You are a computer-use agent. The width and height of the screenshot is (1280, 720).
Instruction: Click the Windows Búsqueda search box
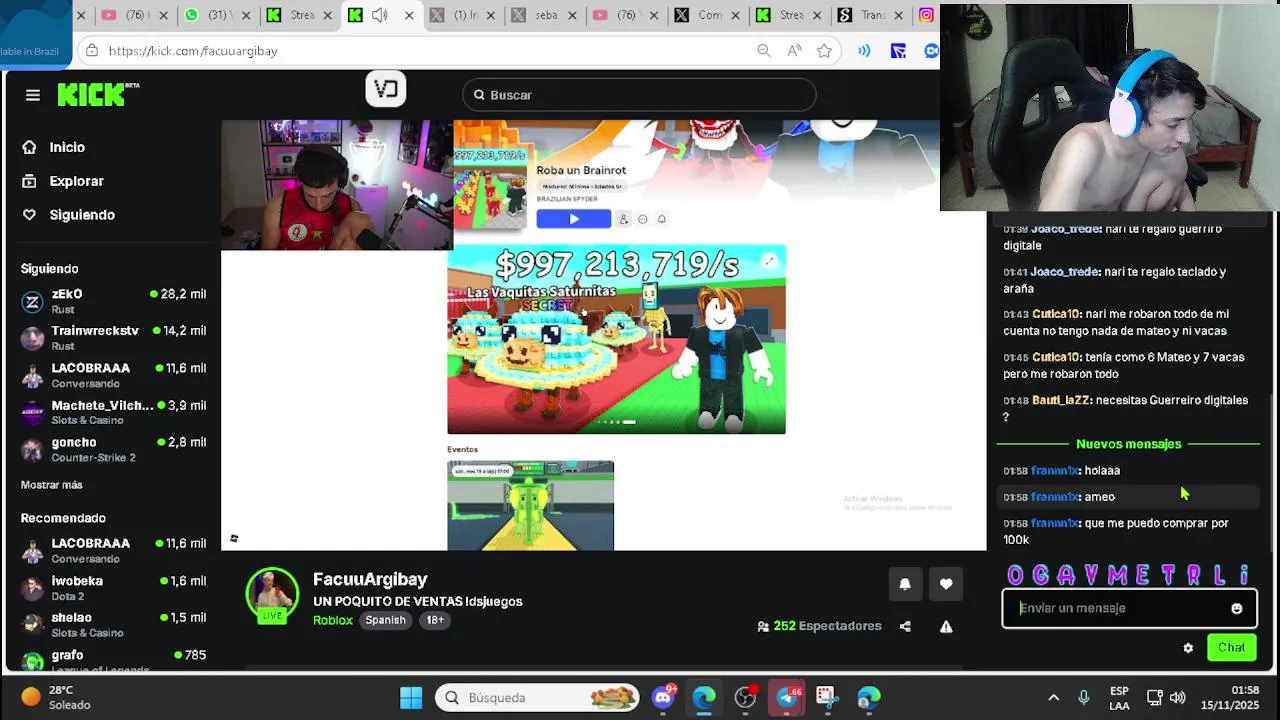[x=537, y=697]
